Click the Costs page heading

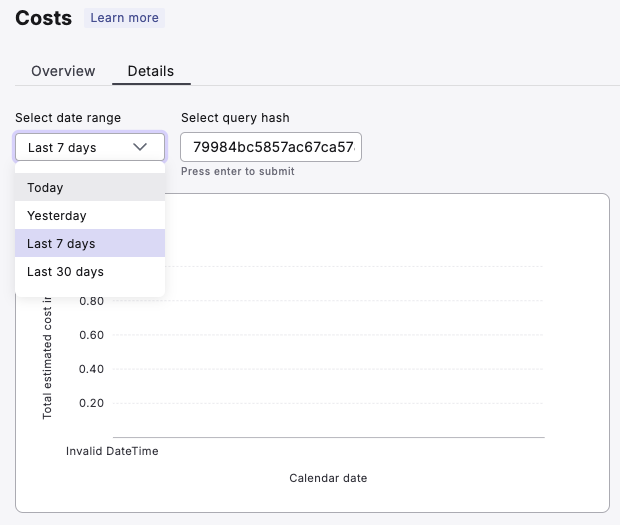coord(44,18)
